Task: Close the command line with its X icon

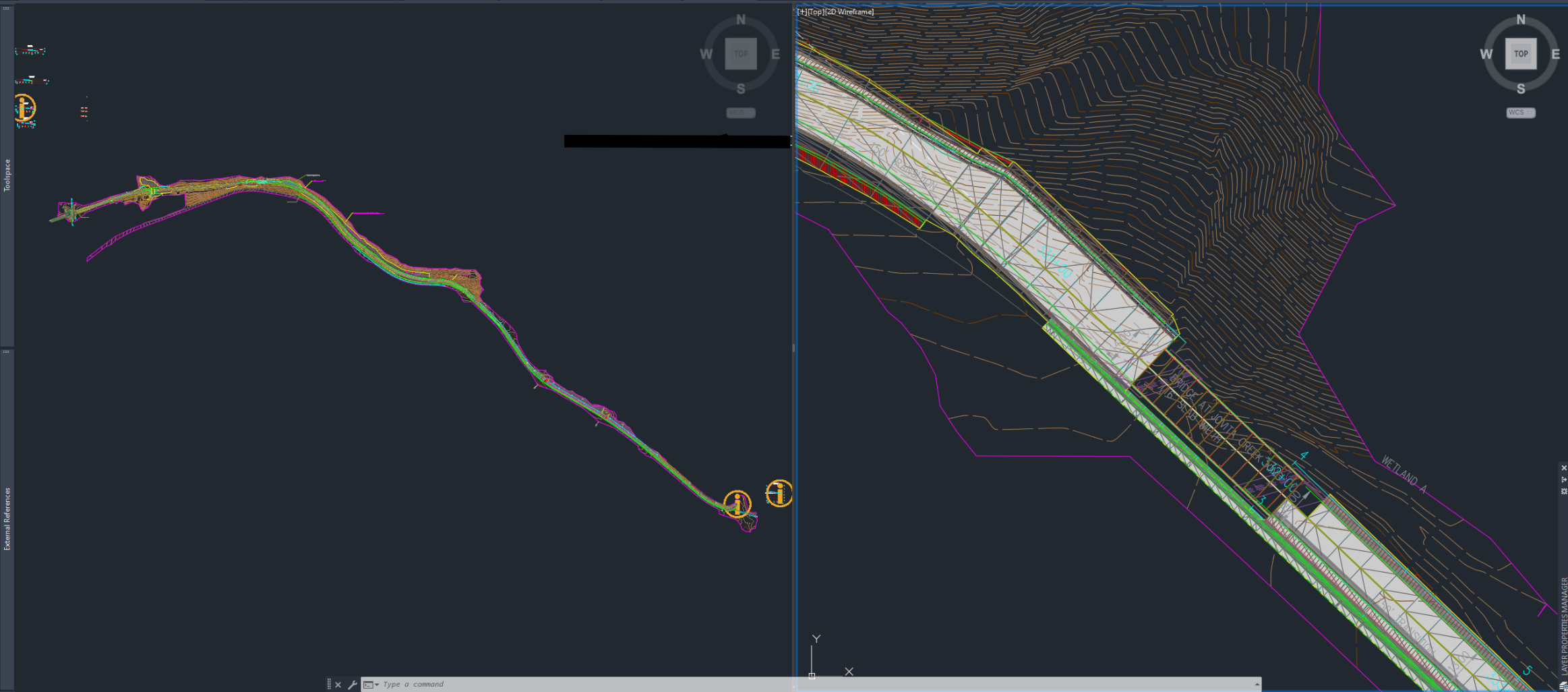Action: [338, 685]
